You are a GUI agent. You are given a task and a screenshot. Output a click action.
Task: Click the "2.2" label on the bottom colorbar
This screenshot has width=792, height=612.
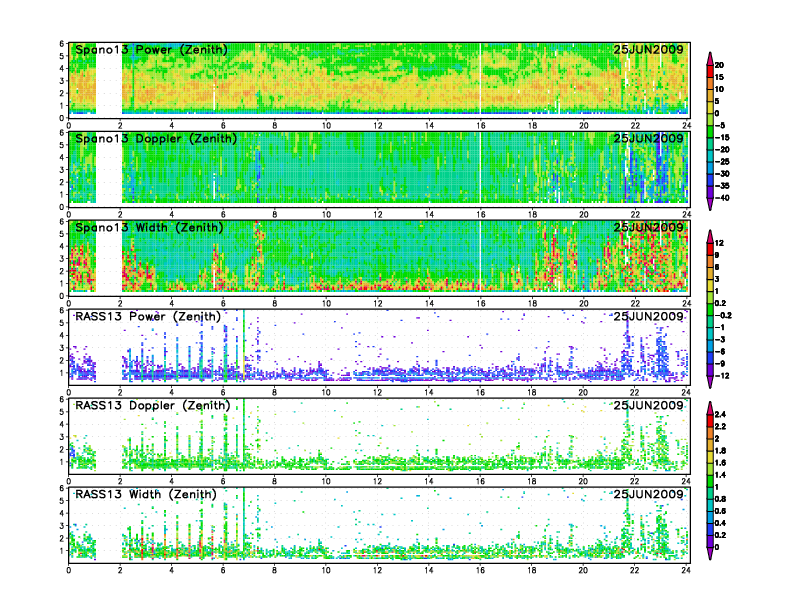(721, 426)
